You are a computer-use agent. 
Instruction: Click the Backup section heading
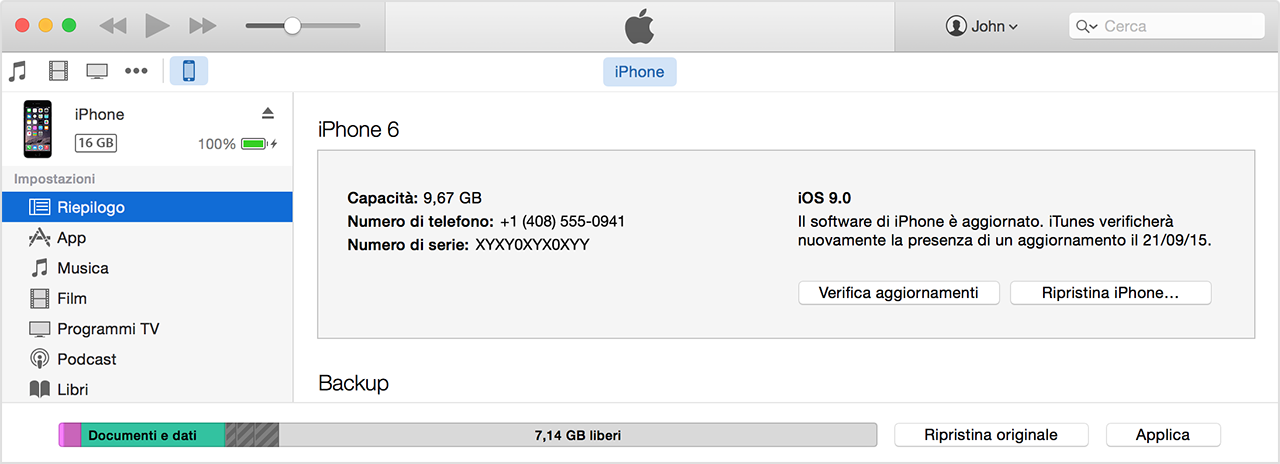point(353,383)
